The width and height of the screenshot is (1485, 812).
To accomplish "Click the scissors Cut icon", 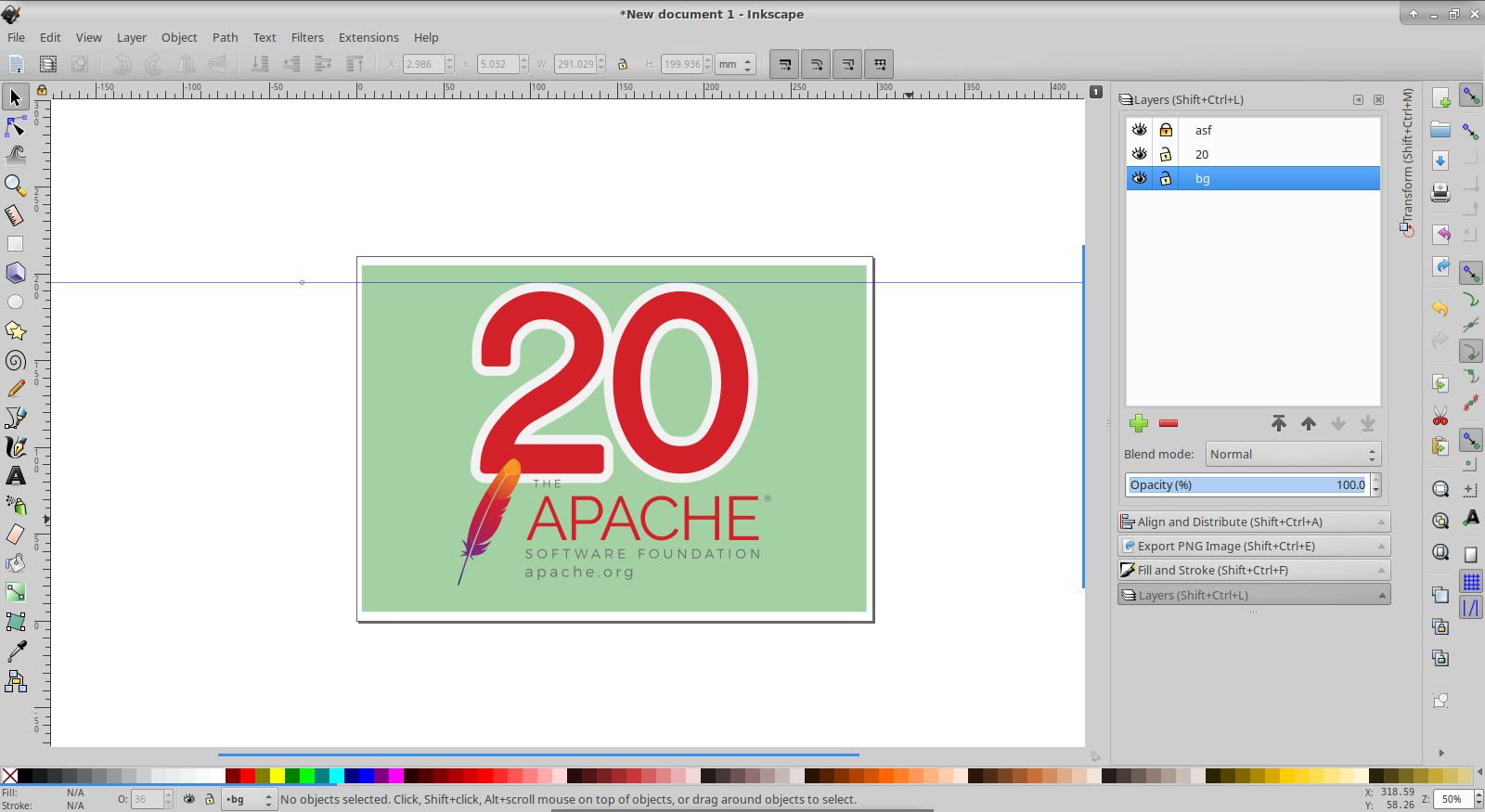I will [x=1440, y=416].
